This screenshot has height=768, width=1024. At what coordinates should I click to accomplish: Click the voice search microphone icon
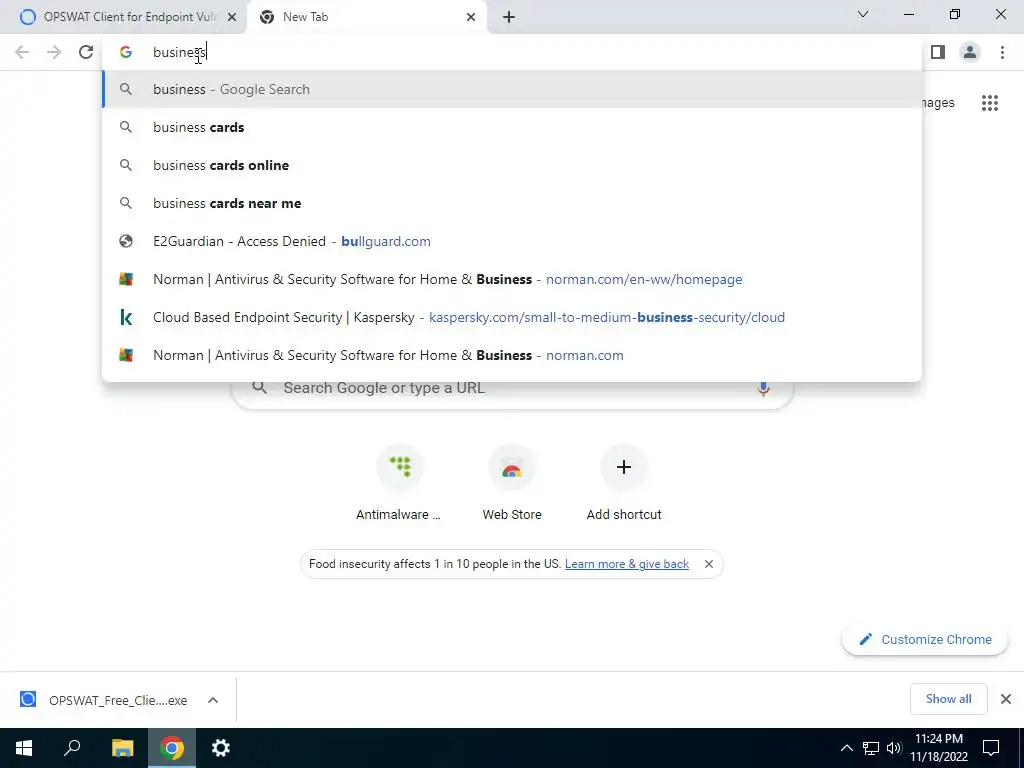tap(763, 388)
